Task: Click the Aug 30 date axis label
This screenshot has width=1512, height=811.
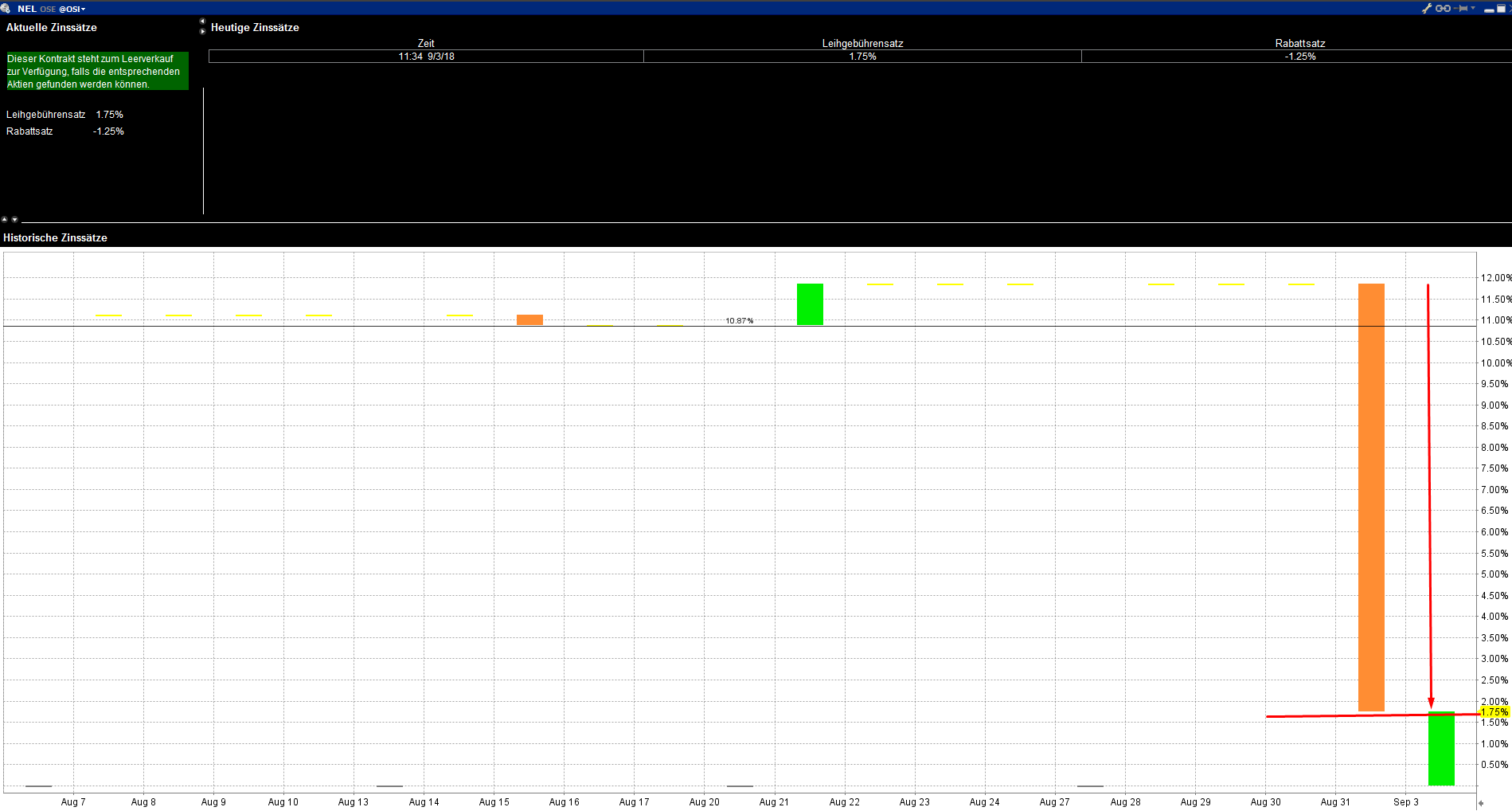Action: (x=1265, y=802)
